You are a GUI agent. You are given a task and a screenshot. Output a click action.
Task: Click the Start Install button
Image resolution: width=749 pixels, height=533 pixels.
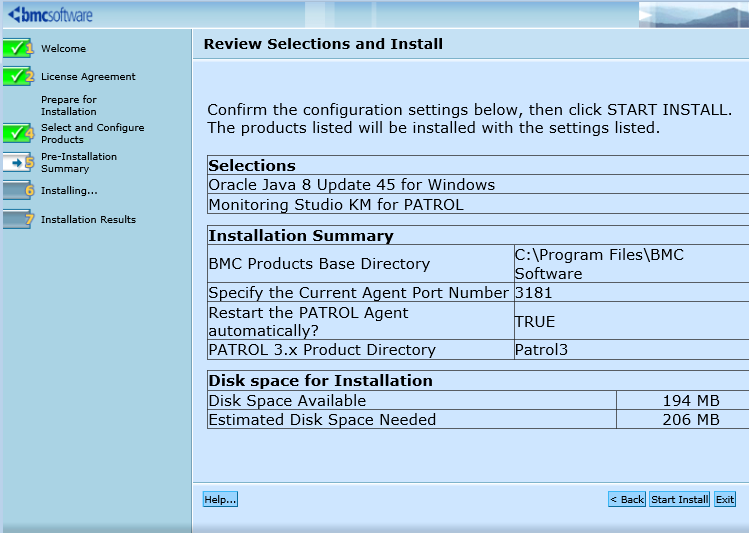pos(679,500)
